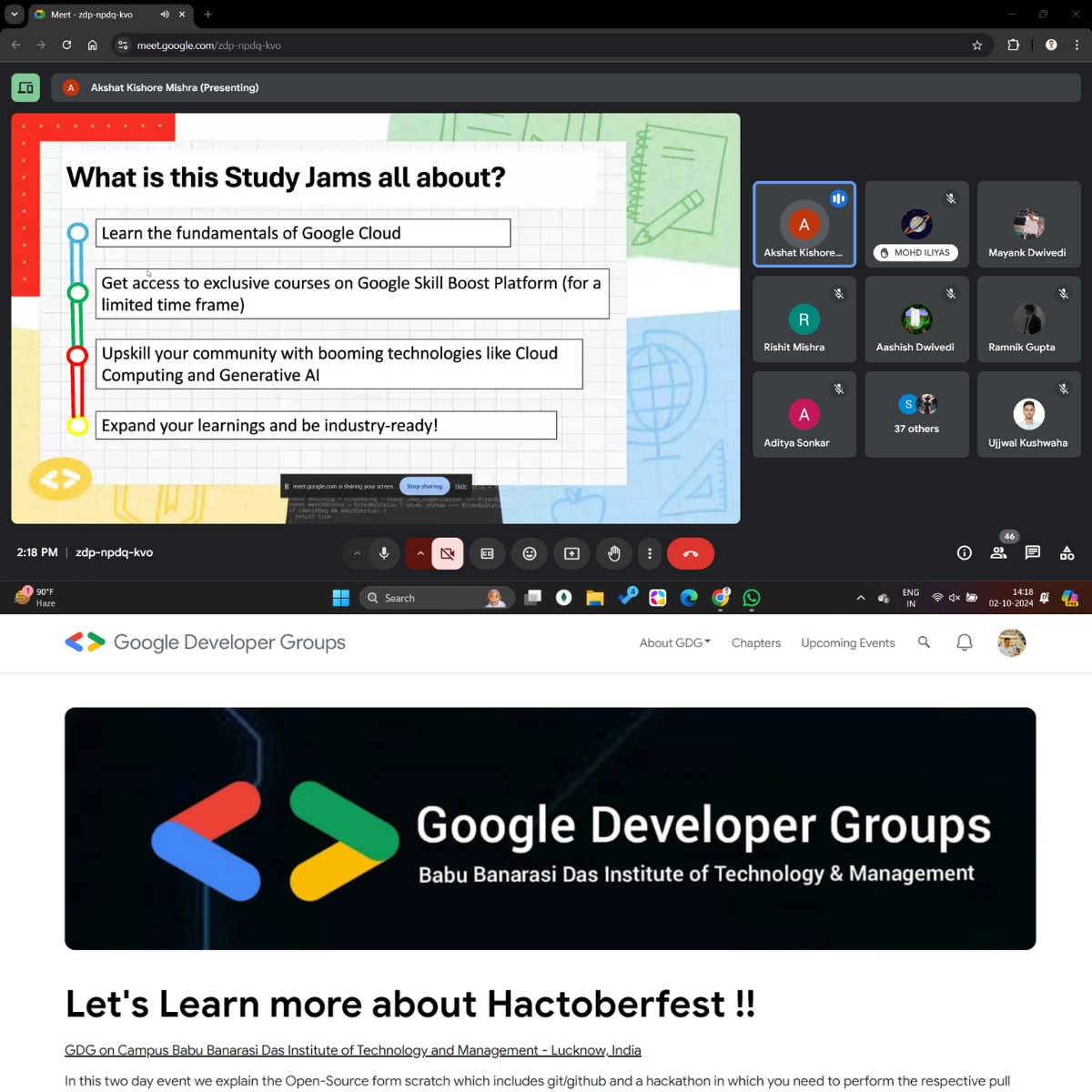Open Chrome home page
This screenshot has height=1092, width=1092.
(92, 45)
